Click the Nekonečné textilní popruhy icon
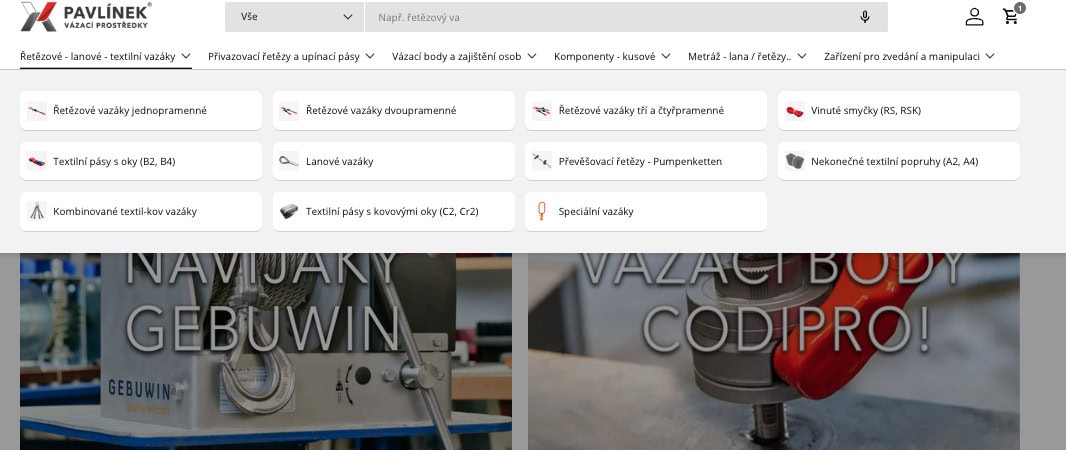 tap(794, 161)
